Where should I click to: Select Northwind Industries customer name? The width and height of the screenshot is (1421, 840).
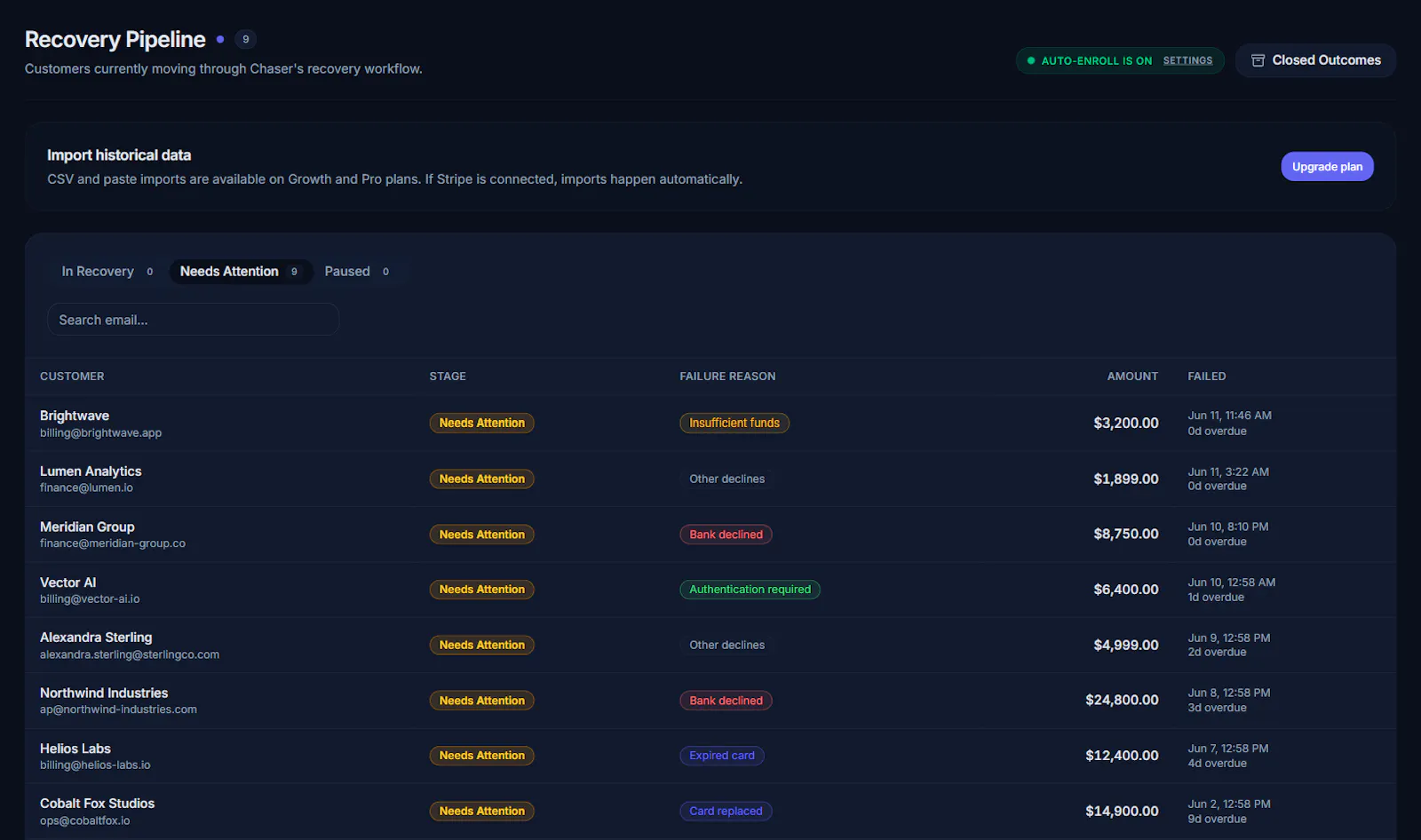[x=104, y=693]
